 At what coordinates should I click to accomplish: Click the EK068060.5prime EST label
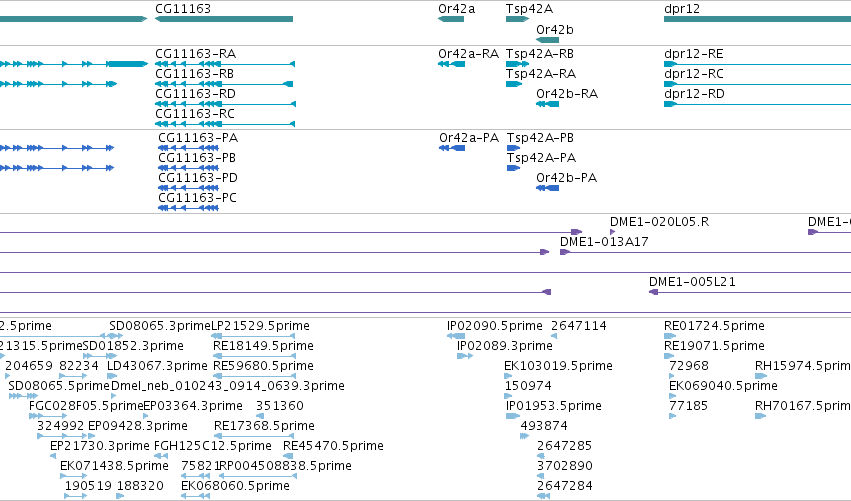click(x=236, y=487)
